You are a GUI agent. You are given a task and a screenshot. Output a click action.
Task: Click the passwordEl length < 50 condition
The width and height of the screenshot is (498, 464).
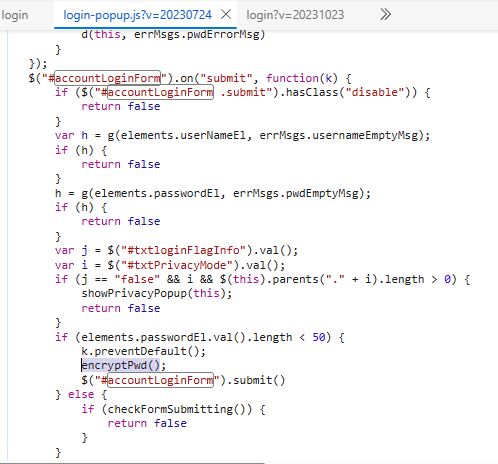pyautogui.click(x=200, y=337)
